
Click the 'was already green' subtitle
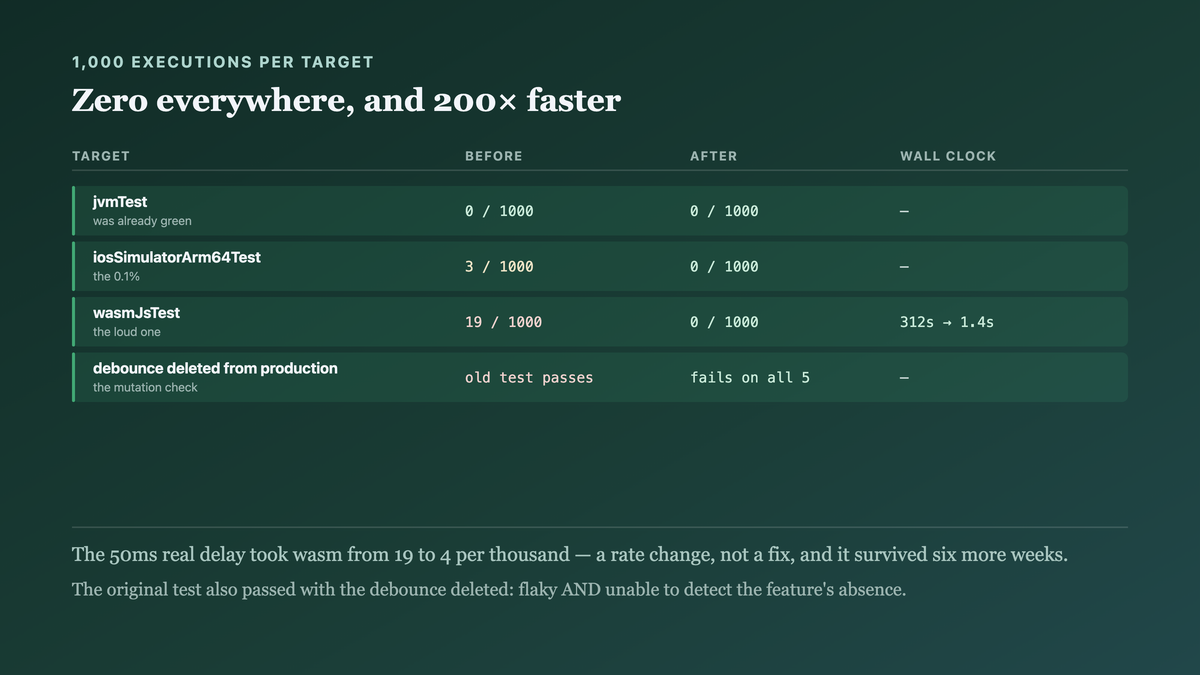point(142,221)
